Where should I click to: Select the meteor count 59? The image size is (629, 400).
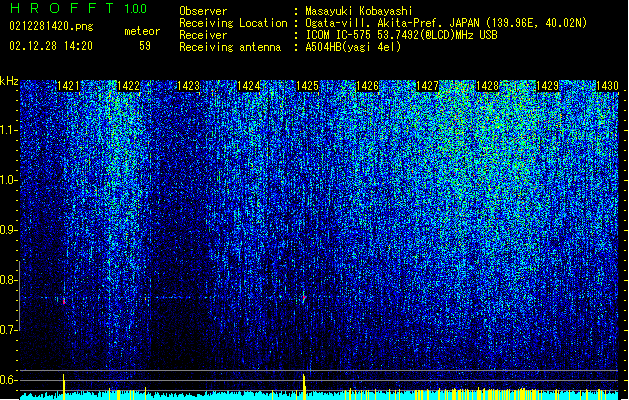coord(145,46)
